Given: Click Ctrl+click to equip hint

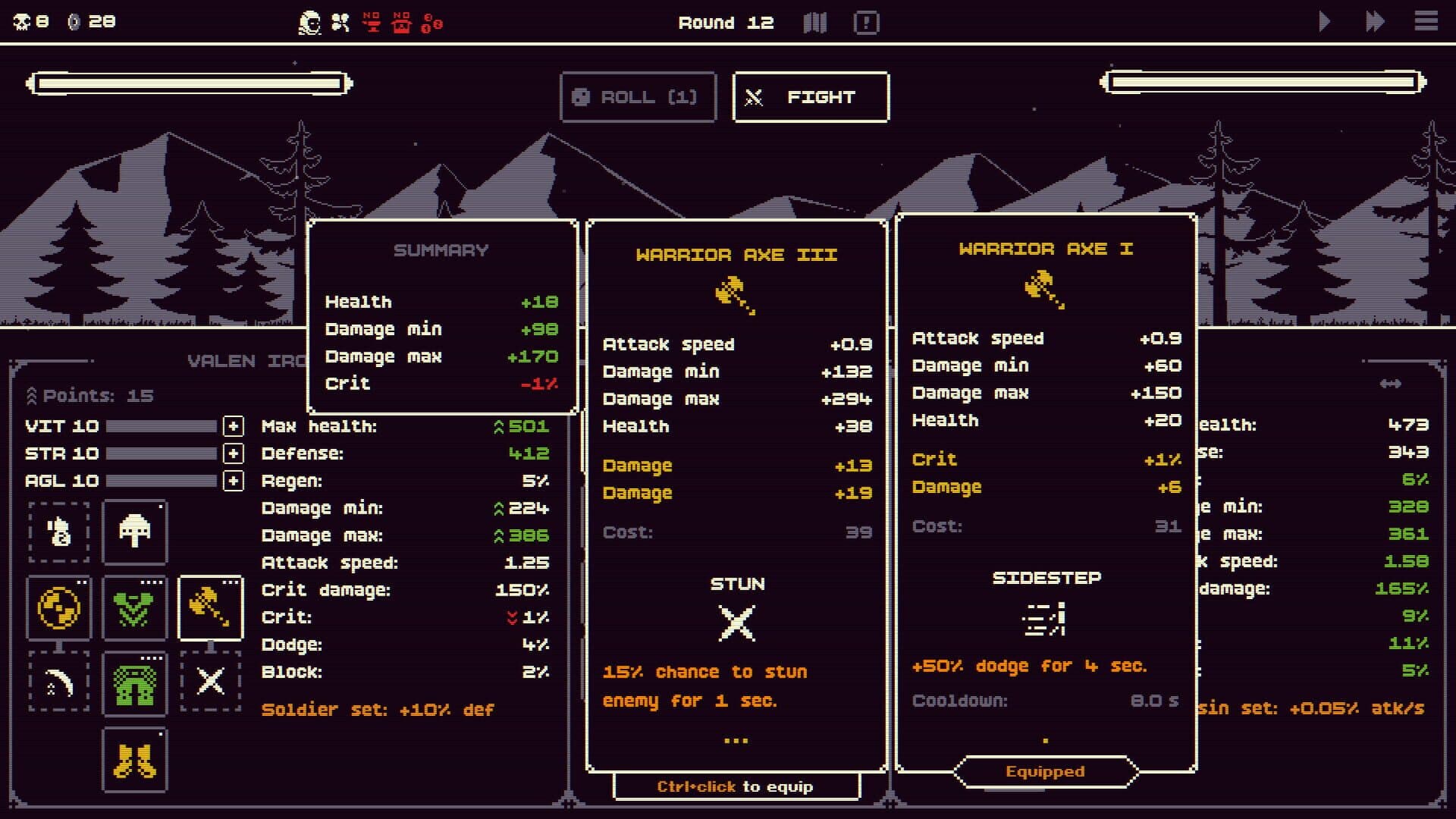Looking at the screenshot, I should (x=736, y=786).
